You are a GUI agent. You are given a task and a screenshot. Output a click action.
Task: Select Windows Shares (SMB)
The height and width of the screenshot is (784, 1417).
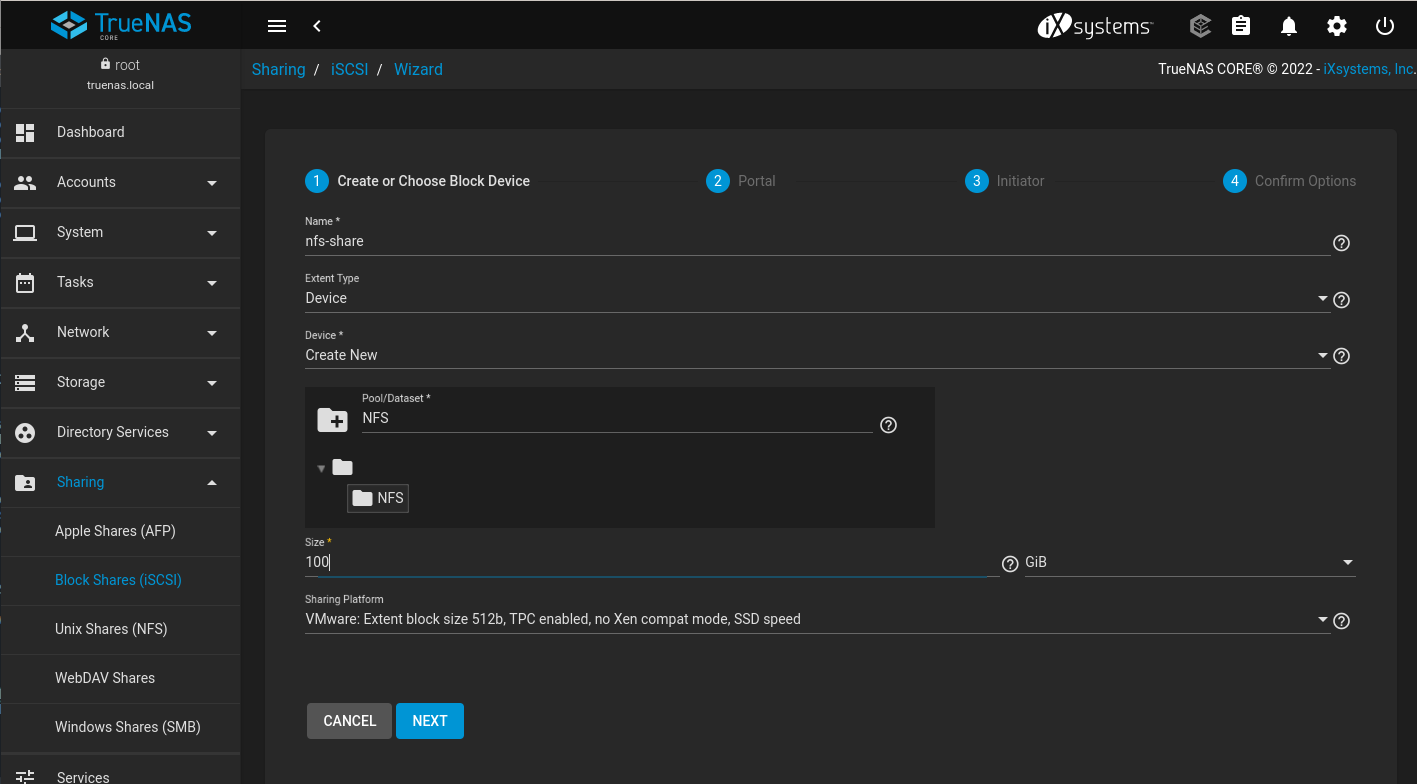coord(120,727)
